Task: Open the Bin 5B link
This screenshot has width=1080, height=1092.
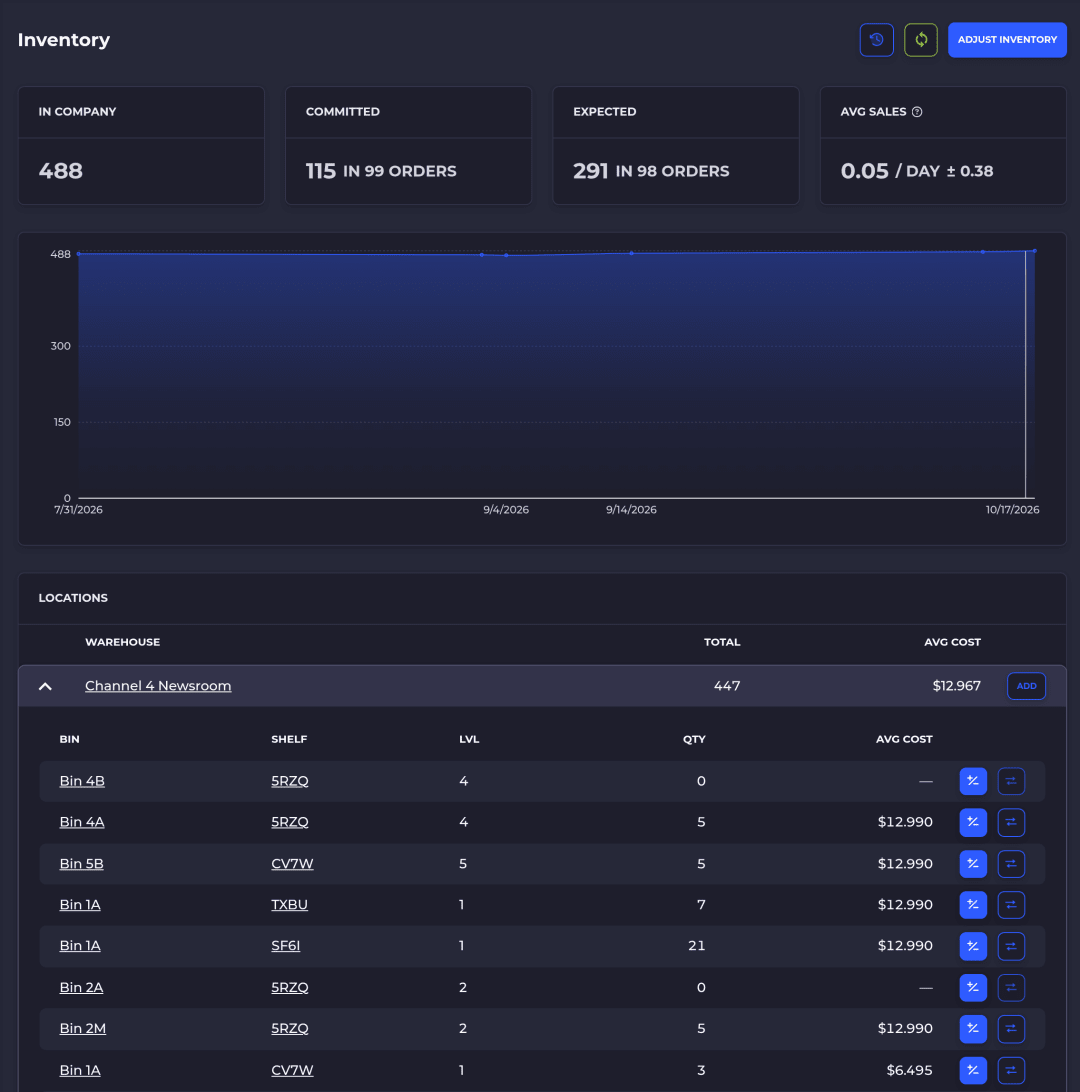Action: 81,864
